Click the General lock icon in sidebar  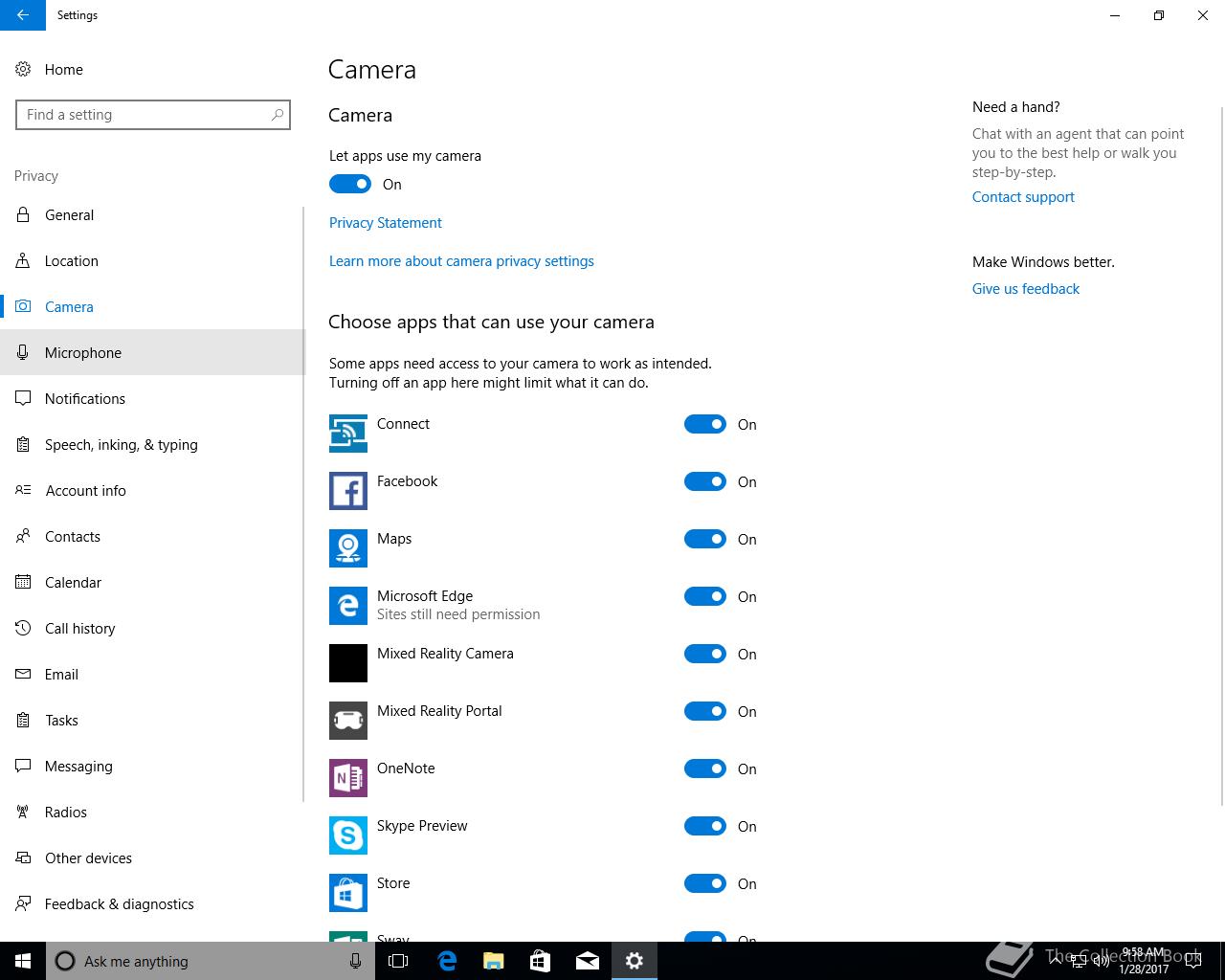23,214
